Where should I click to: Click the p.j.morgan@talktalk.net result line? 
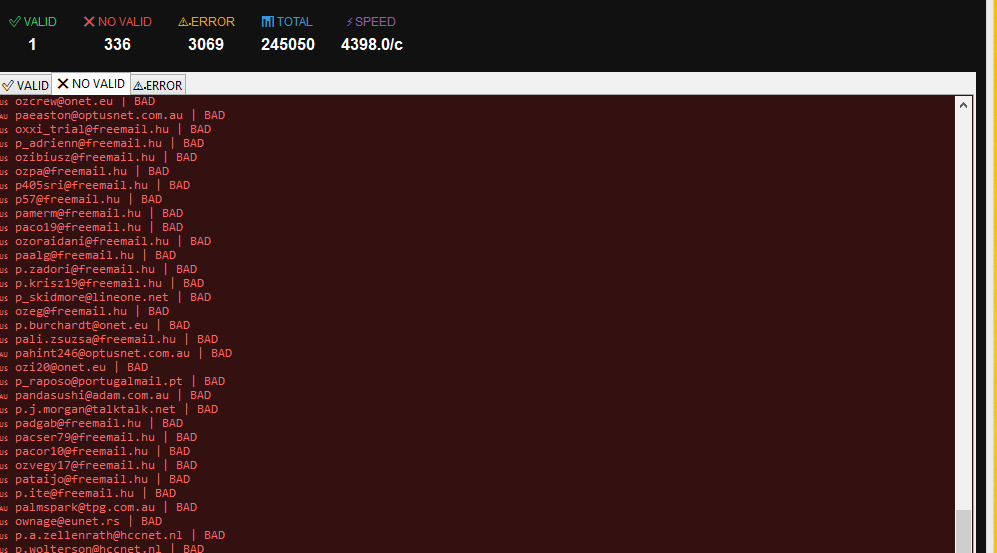pyautogui.click(x=116, y=409)
